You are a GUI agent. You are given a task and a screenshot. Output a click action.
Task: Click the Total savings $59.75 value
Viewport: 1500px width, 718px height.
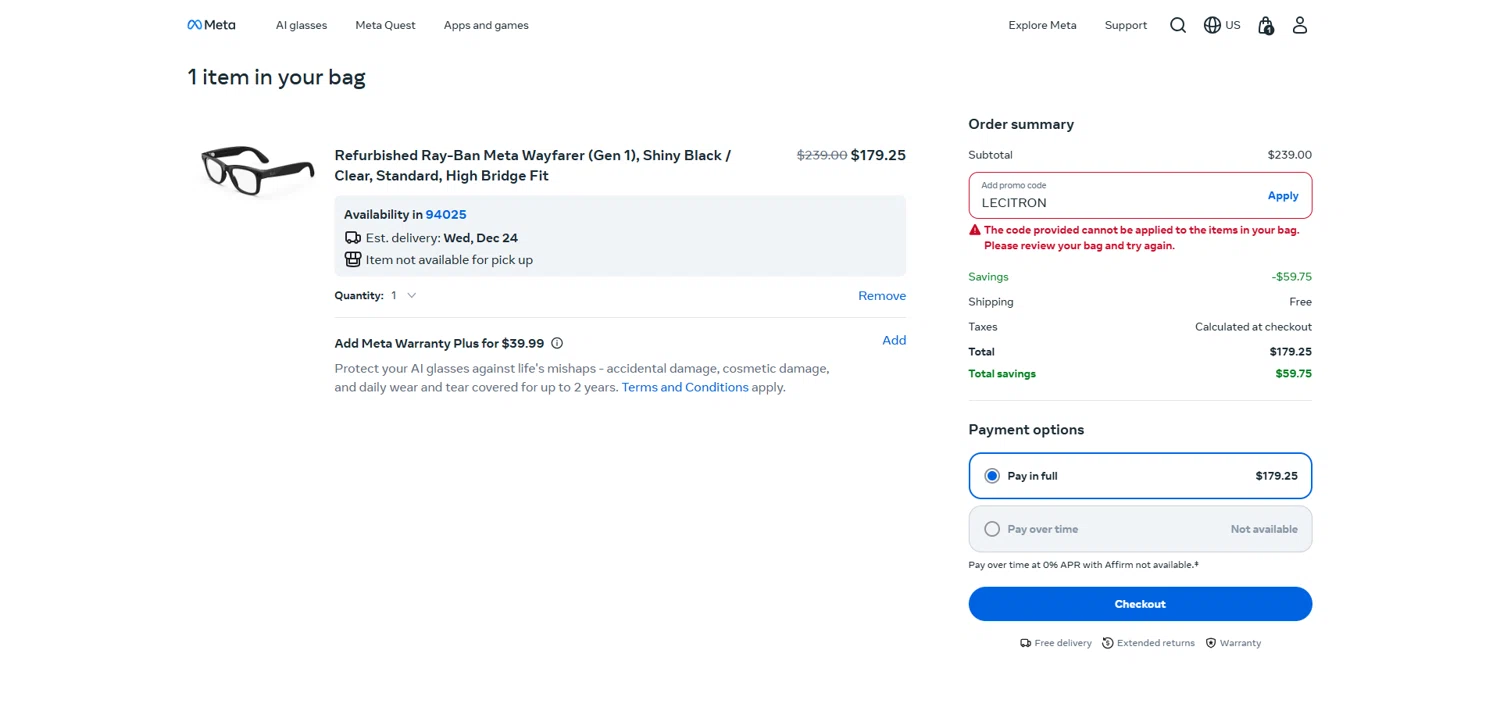point(1293,374)
